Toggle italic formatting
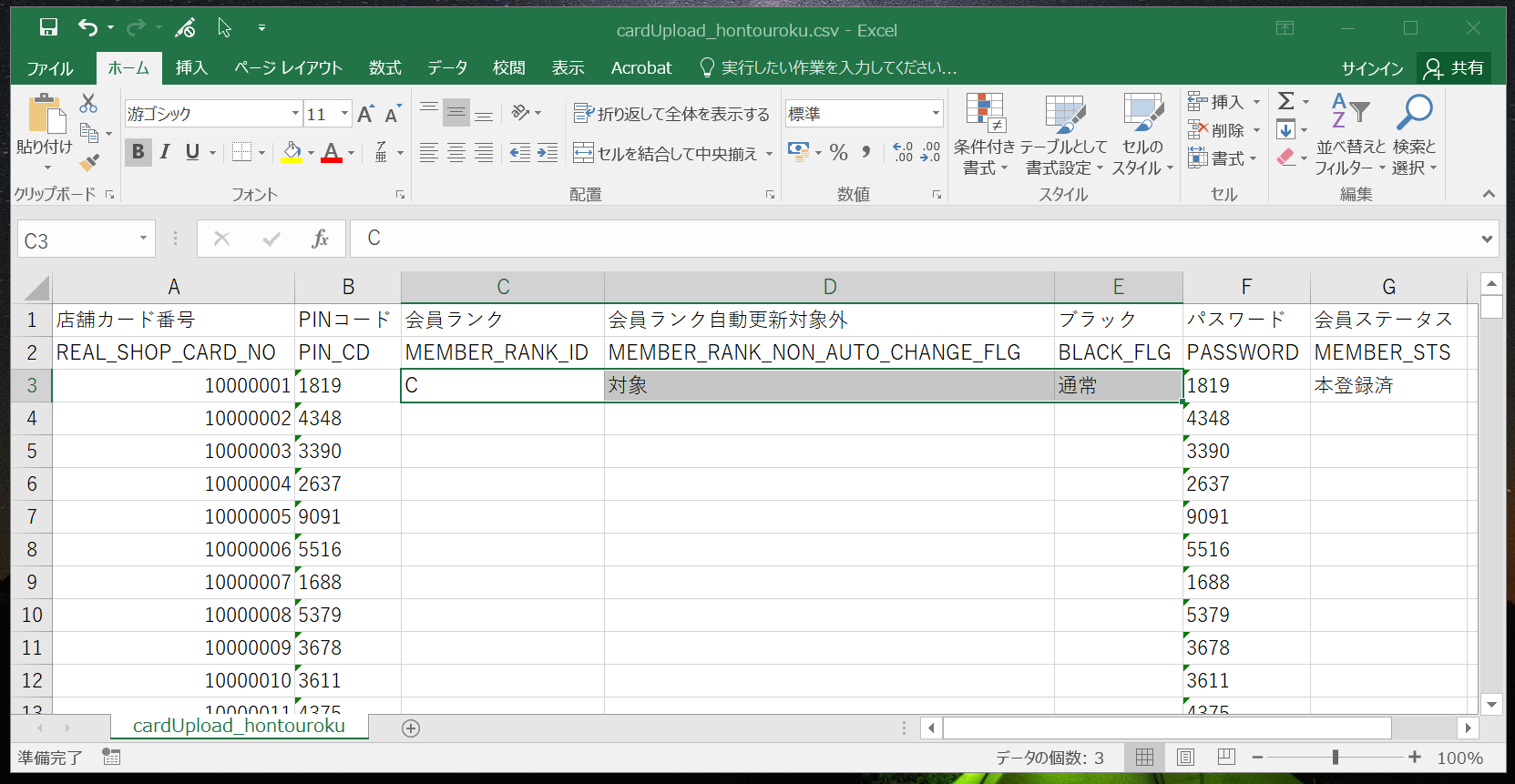This screenshot has width=1515, height=784. 165,152
